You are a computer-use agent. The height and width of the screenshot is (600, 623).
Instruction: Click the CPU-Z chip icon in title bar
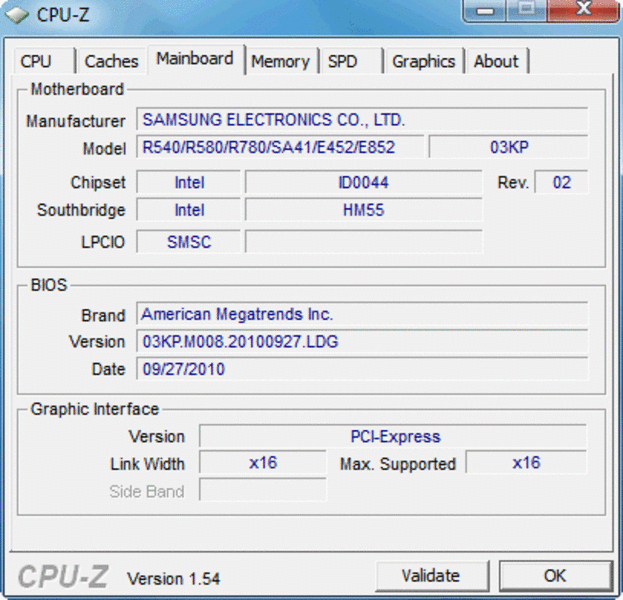17,15
